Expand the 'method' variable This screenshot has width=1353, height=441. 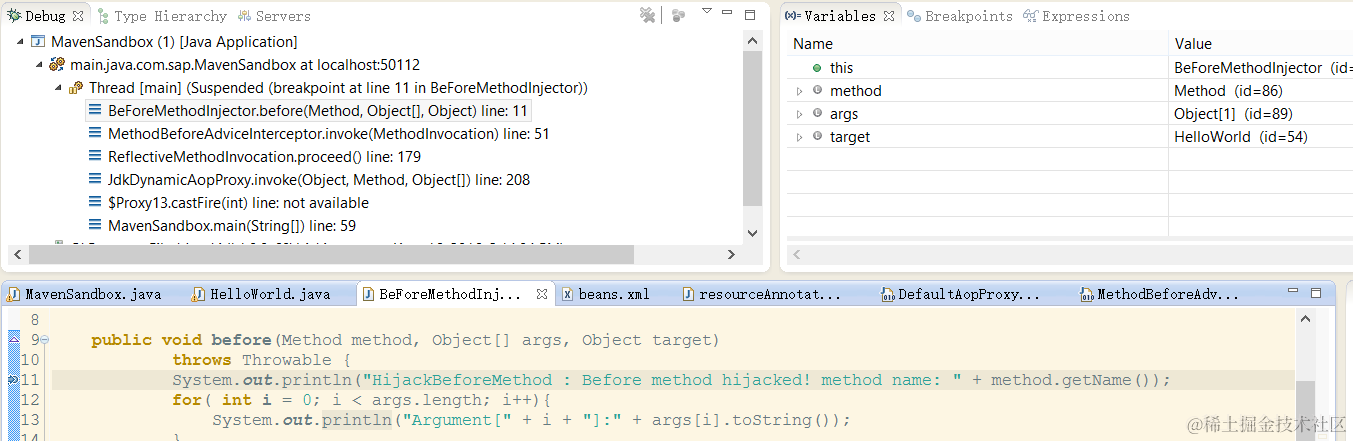[x=800, y=91]
